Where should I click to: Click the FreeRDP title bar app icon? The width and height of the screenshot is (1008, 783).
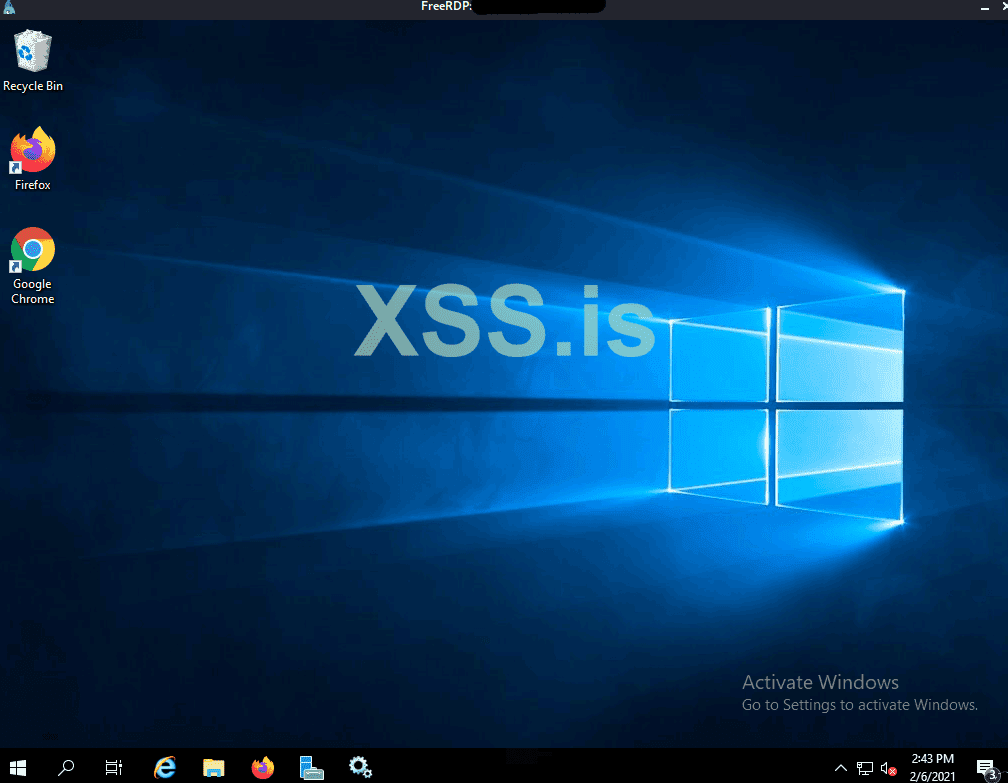[x=9, y=7]
